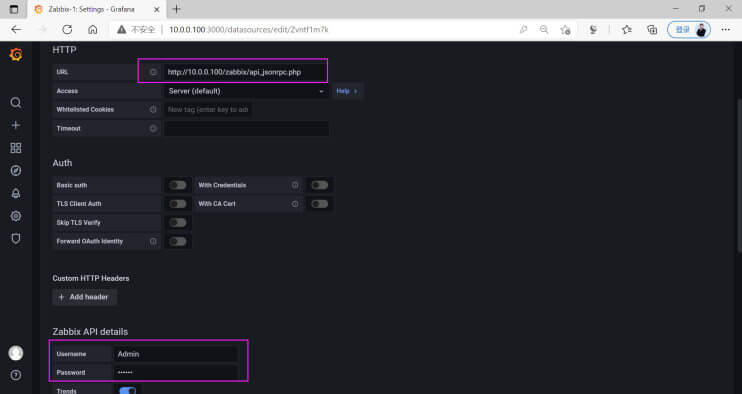The image size is (742, 394).
Task: Disable the Trends switch
Action: (x=127, y=391)
